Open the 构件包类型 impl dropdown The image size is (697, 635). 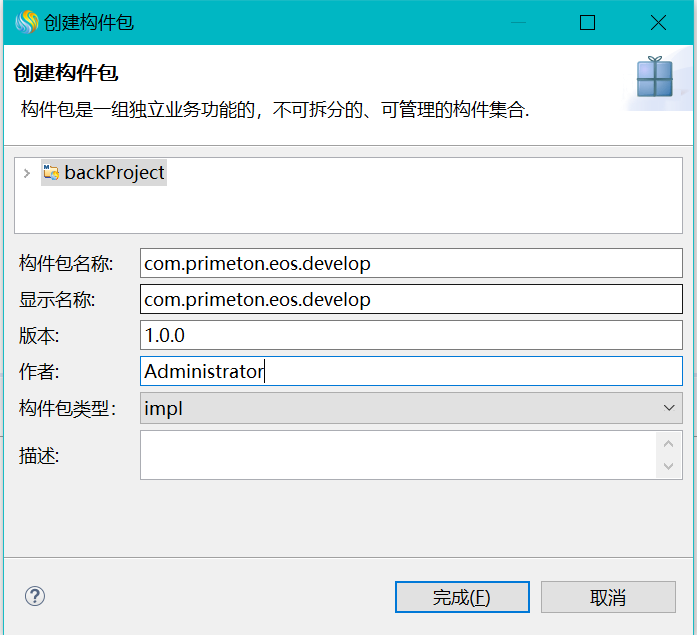click(410, 408)
